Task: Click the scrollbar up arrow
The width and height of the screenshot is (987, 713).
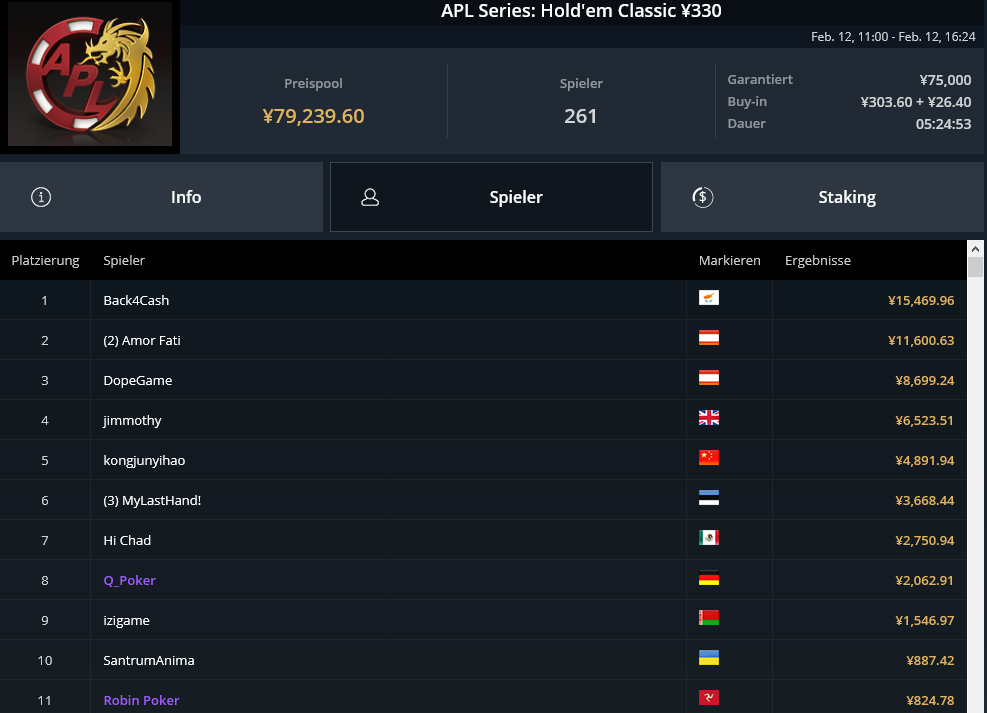Action: coord(975,249)
